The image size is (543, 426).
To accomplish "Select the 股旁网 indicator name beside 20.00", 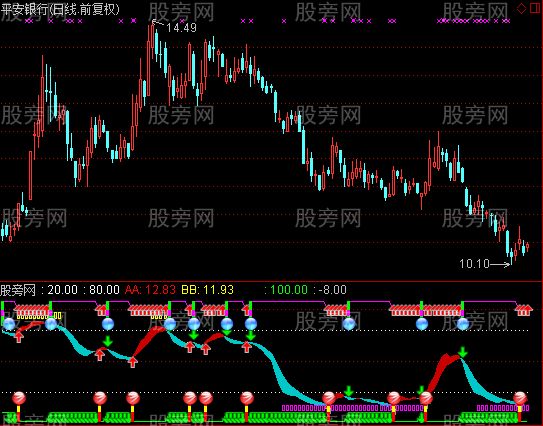I will (x=18, y=290).
